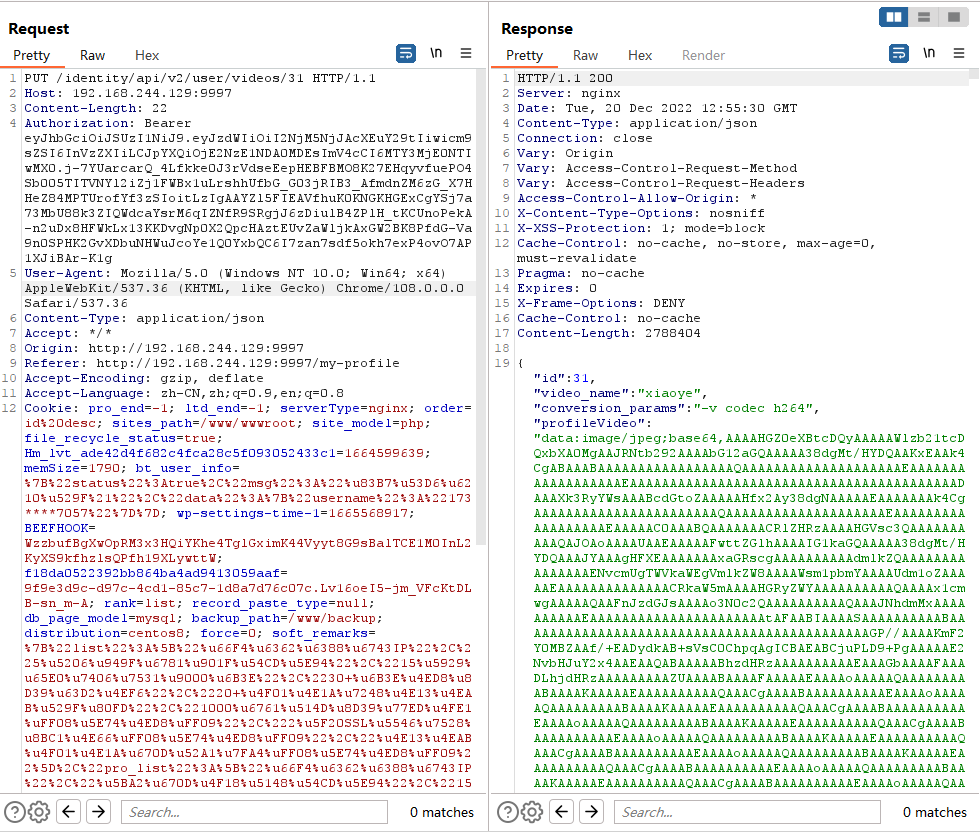This screenshot has height=832, width=980.
Task: Click the Origin header line in Request
Action: (164, 348)
